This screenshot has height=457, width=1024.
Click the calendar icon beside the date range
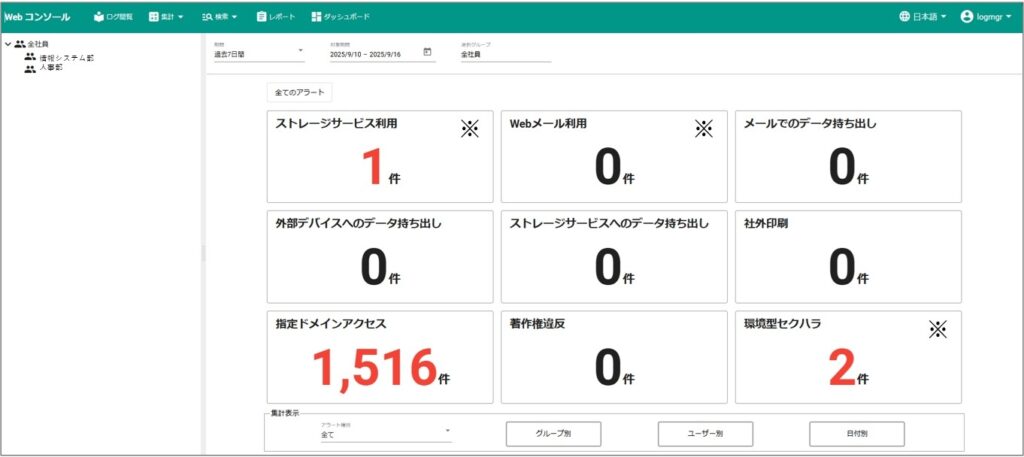427,53
